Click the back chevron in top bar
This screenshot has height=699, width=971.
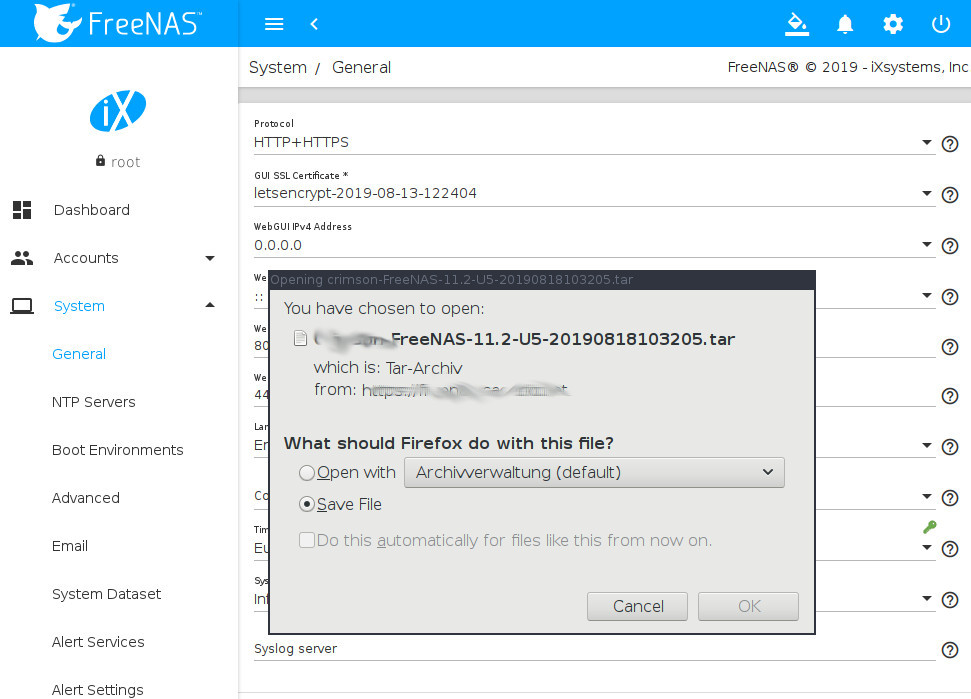click(314, 24)
